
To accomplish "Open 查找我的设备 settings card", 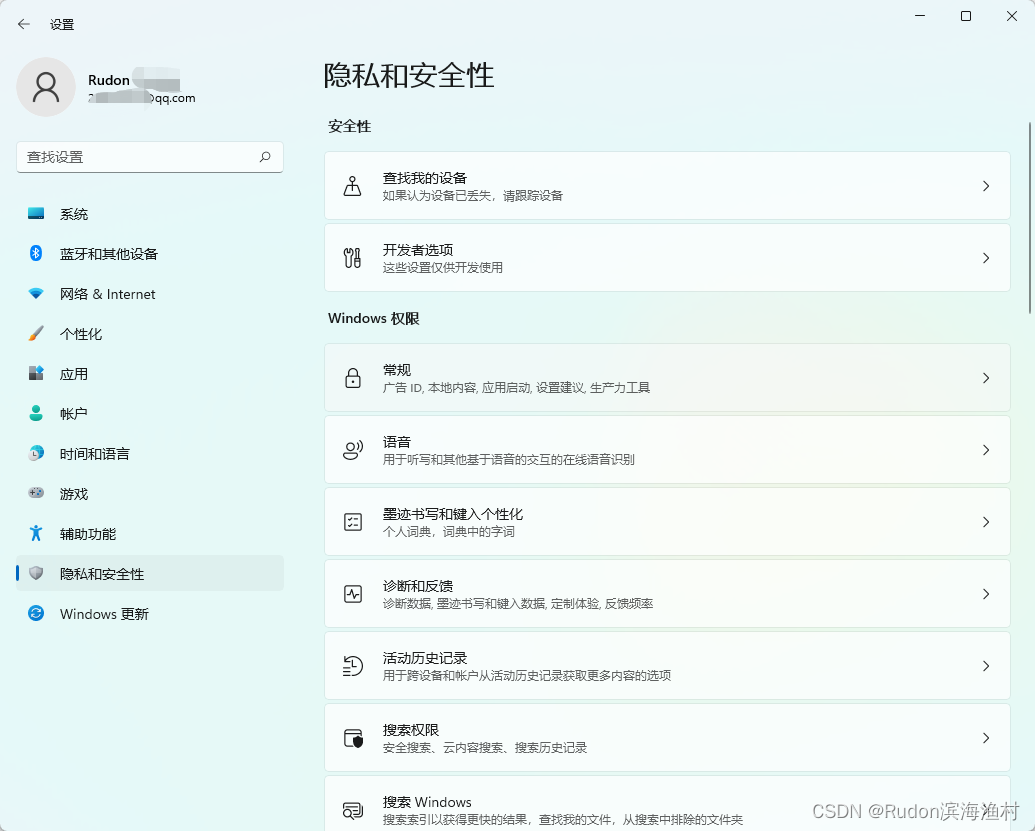I will coord(667,185).
